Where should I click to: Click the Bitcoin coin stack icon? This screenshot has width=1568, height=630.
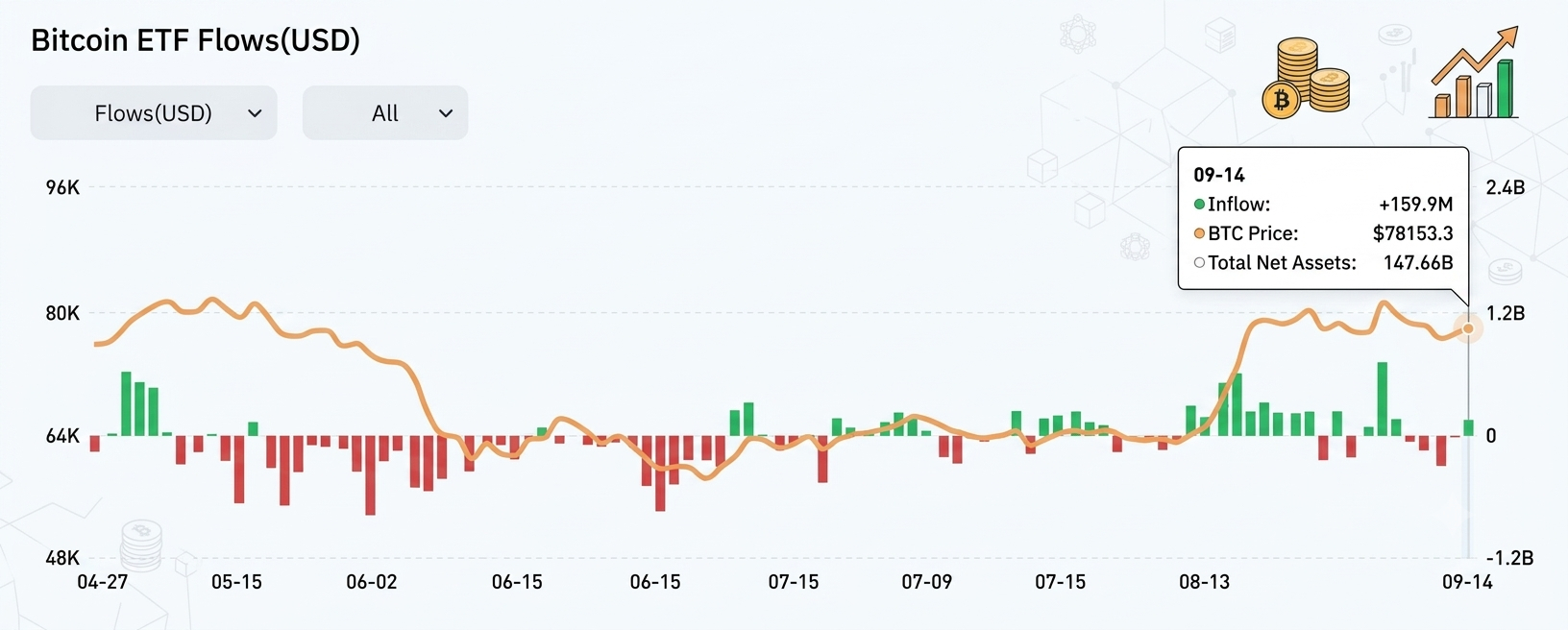click(1305, 78)
